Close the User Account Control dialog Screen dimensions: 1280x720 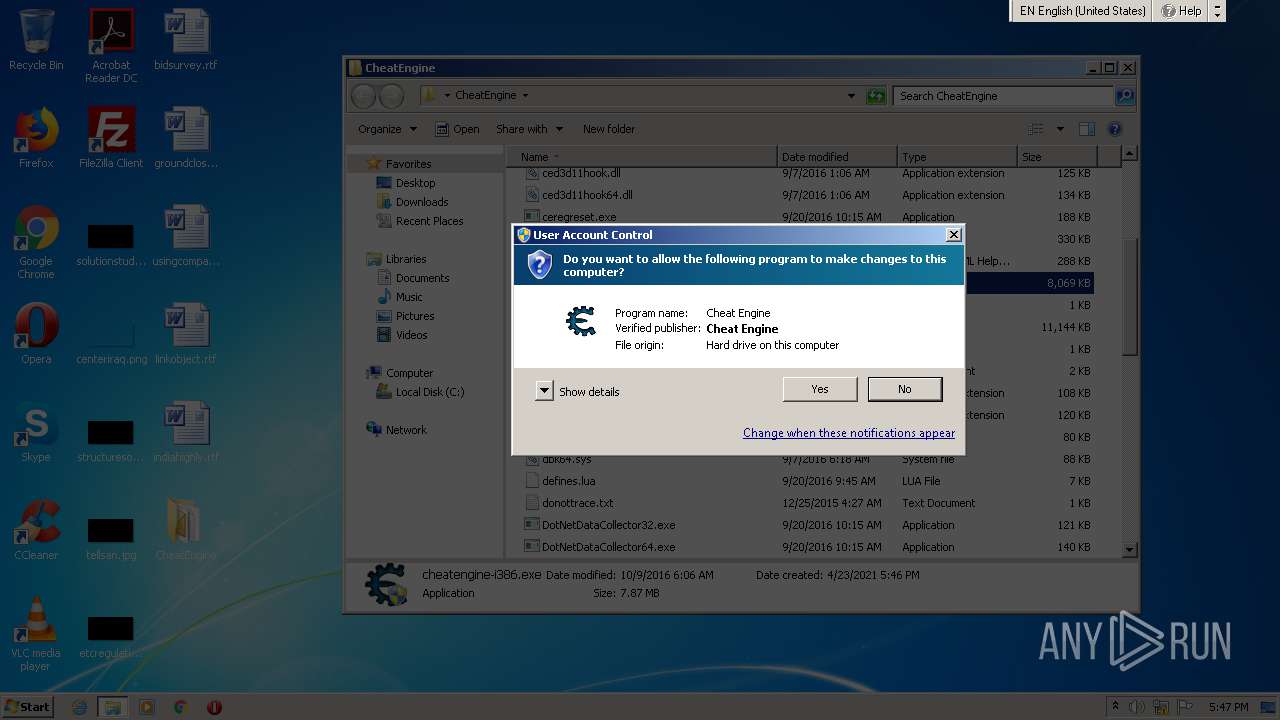(x=953, y=234)
